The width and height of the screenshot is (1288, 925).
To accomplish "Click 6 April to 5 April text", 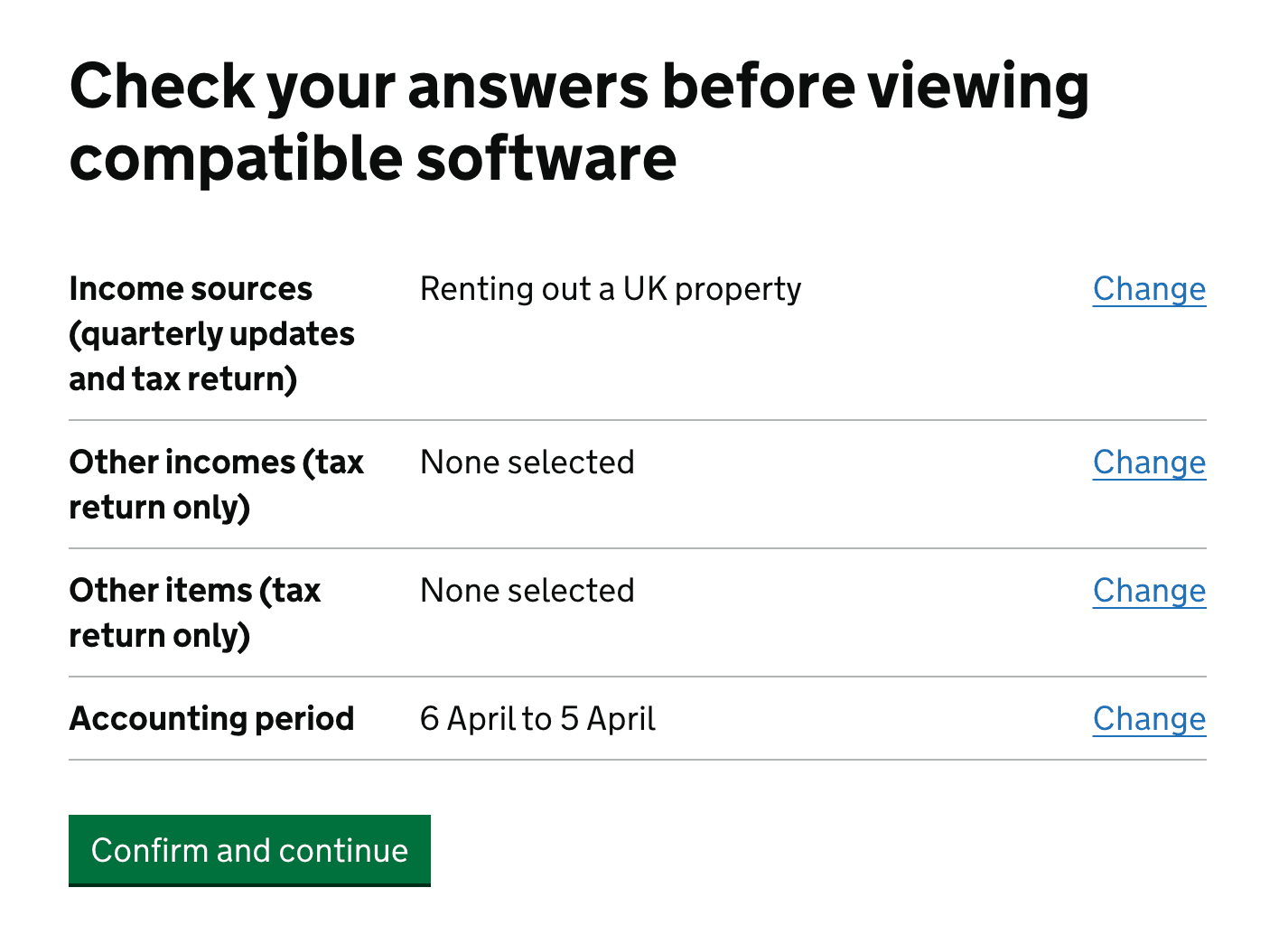I will pyautogui.click(x=537, y=719).
